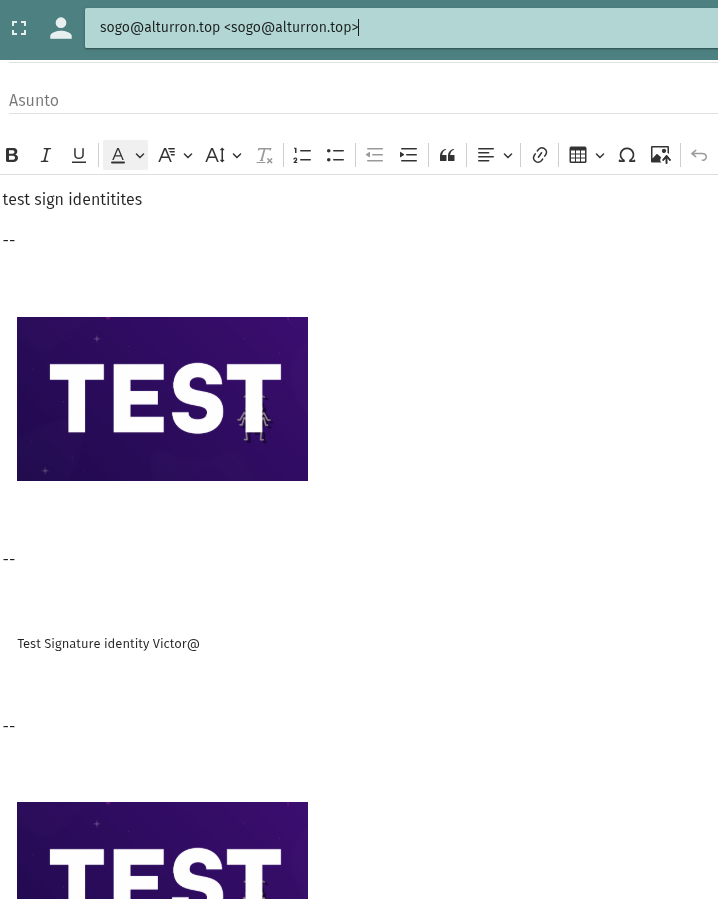Toggle bold formatting

13,155
